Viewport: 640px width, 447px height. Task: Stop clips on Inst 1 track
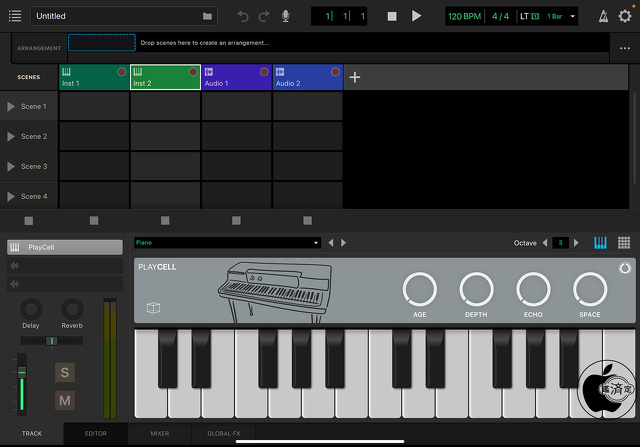[94, 221]
